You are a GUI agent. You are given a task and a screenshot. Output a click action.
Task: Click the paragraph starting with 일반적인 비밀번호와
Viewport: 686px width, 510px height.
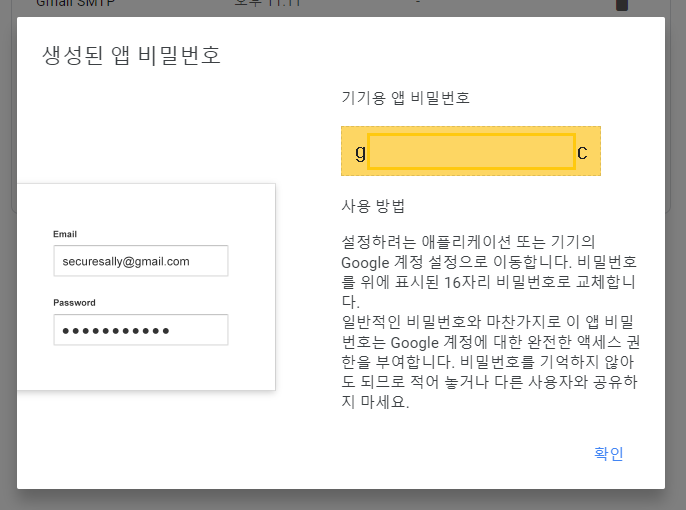[490, 361]
